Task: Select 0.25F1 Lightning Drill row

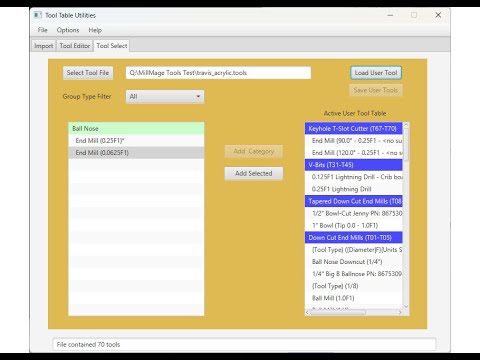Action: tap(354, 189)
